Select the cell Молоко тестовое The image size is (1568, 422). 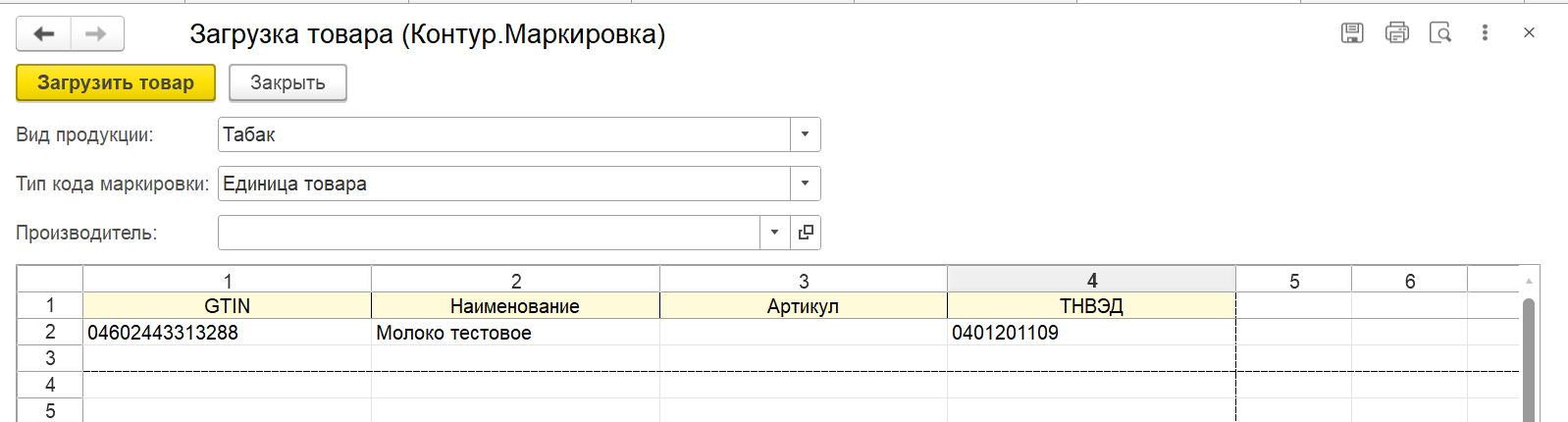point(515,332)
